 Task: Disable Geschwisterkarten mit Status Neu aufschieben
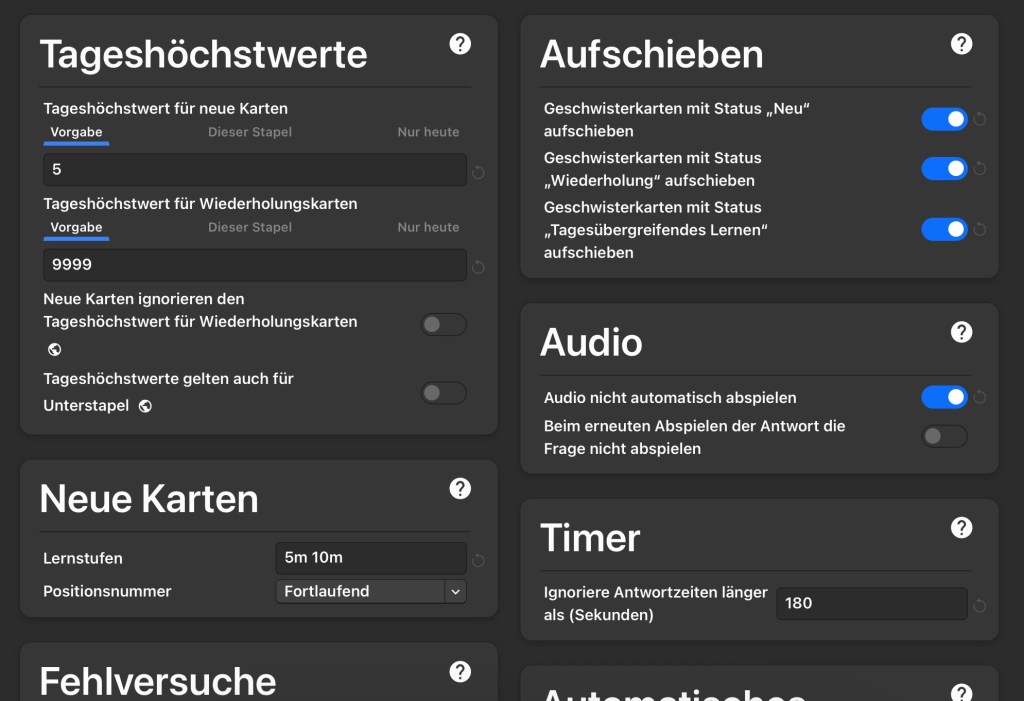click(943, 118)
